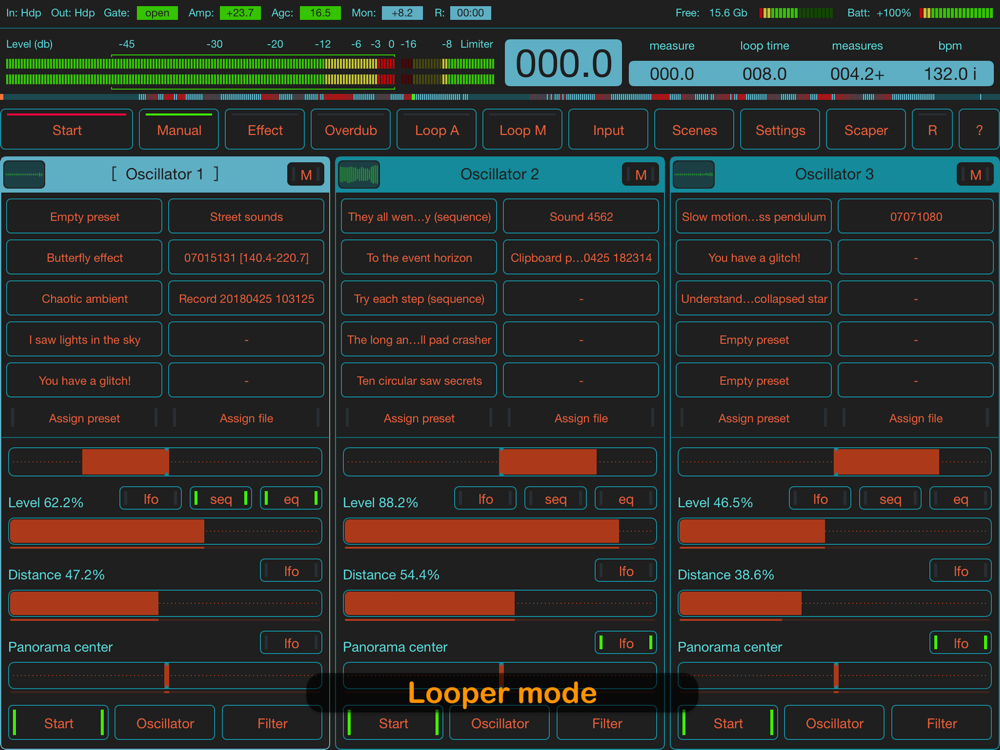Screen dimensions: 1000x750
Task: Open the Scenes tab
Action: click(x=694, y=130)
